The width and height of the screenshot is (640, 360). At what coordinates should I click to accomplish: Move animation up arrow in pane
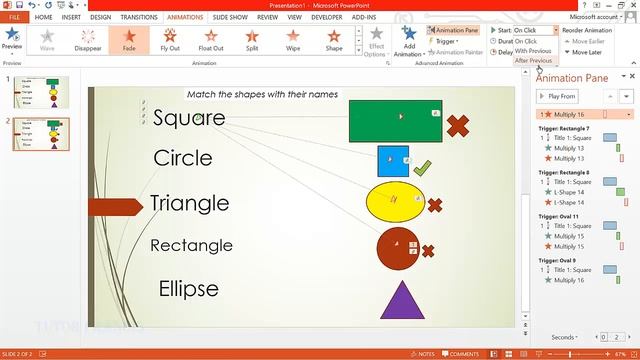click(x=610, y=96)
